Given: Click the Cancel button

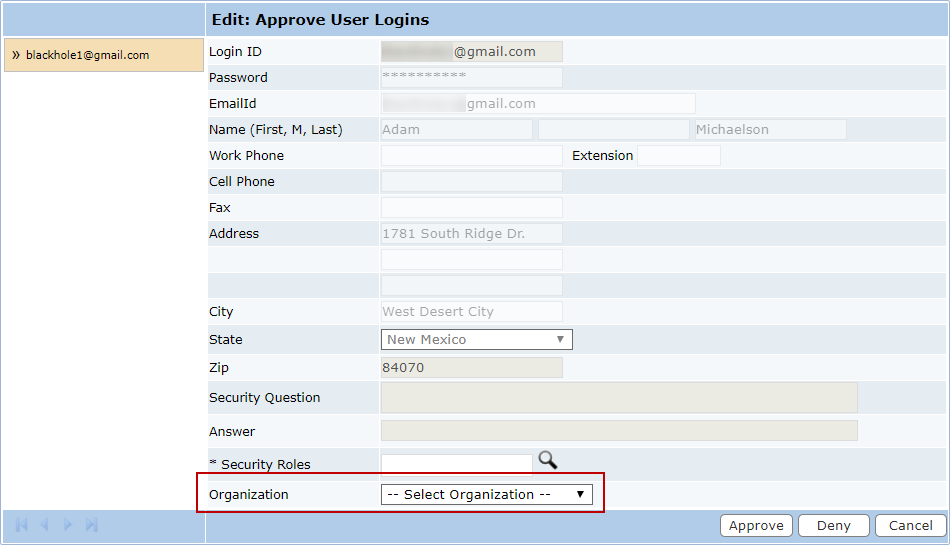Looking at the screenshot, I should point(910,526).
